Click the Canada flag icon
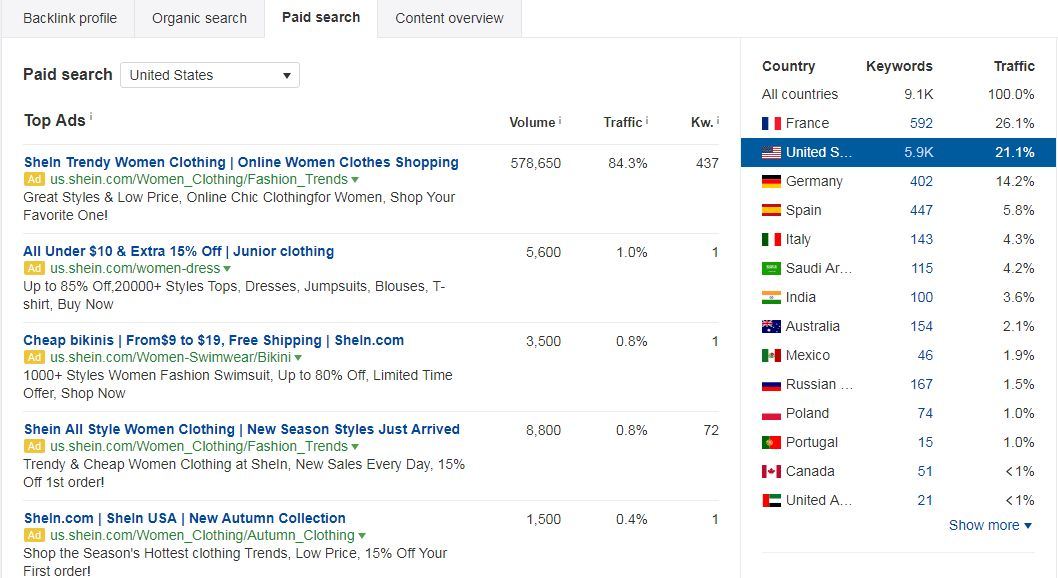 (x=771, y=471)
